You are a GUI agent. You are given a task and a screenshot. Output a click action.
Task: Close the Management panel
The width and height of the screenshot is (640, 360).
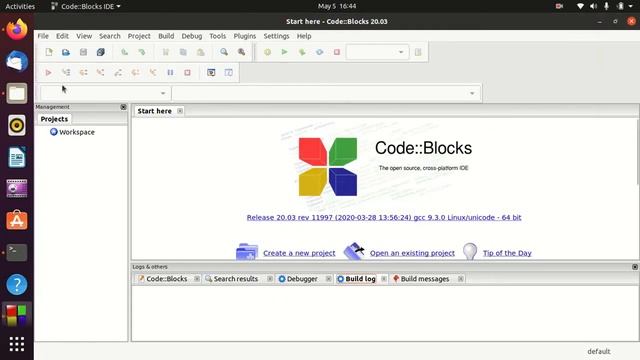[x=123, y=107]
